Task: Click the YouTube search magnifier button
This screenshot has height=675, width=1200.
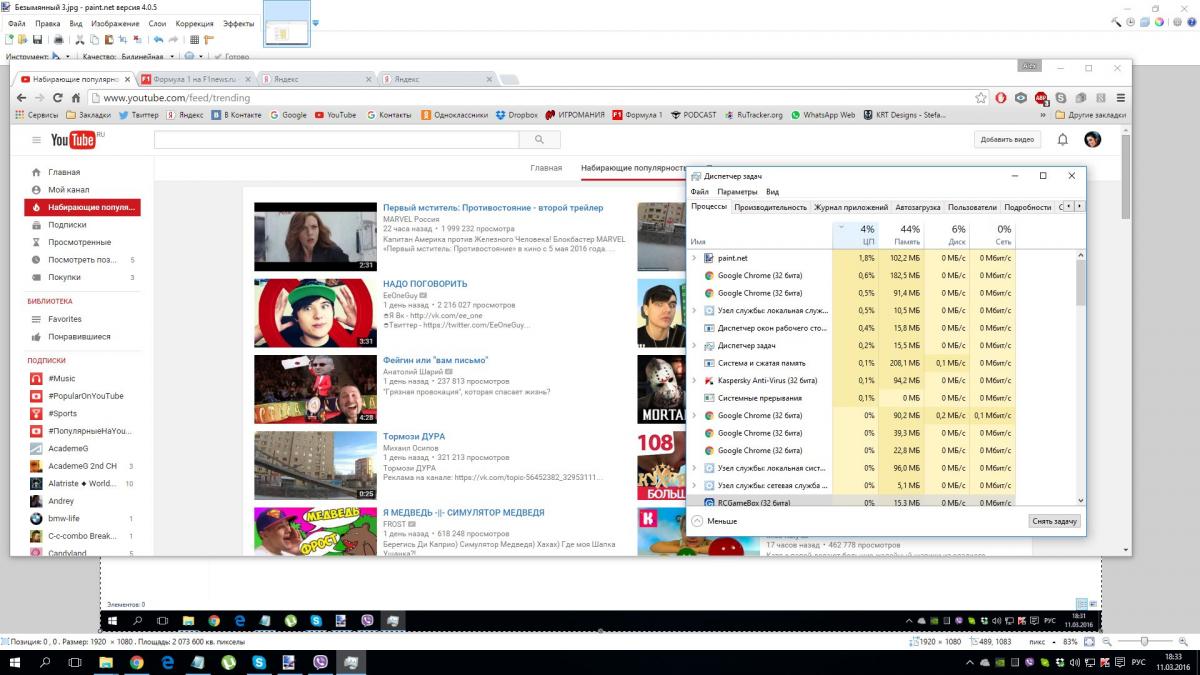Action: pyautogui.click(x=540, y=140)
